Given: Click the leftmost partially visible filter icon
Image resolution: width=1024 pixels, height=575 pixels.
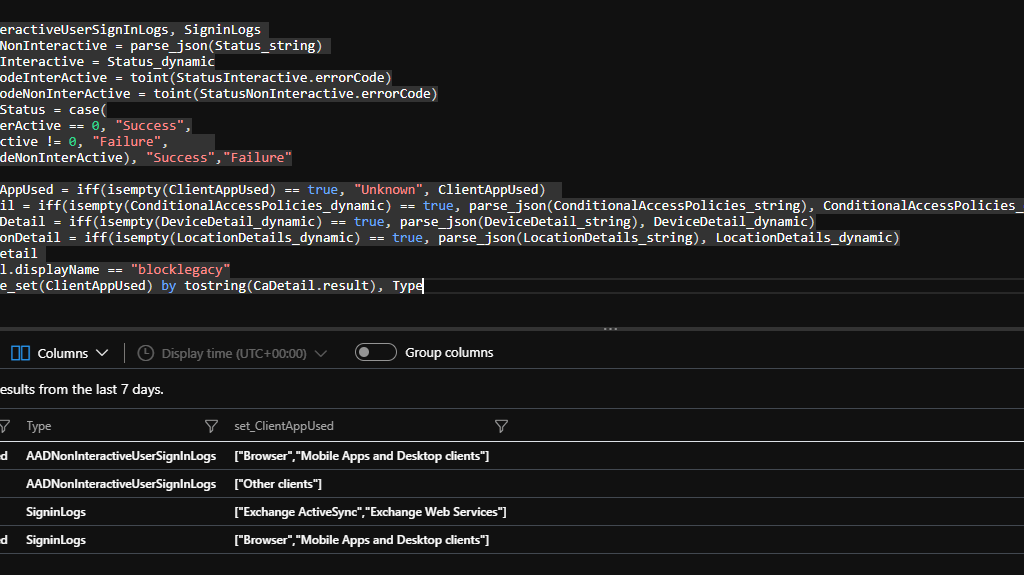Looking at the screenshot, I should (5, 426).
